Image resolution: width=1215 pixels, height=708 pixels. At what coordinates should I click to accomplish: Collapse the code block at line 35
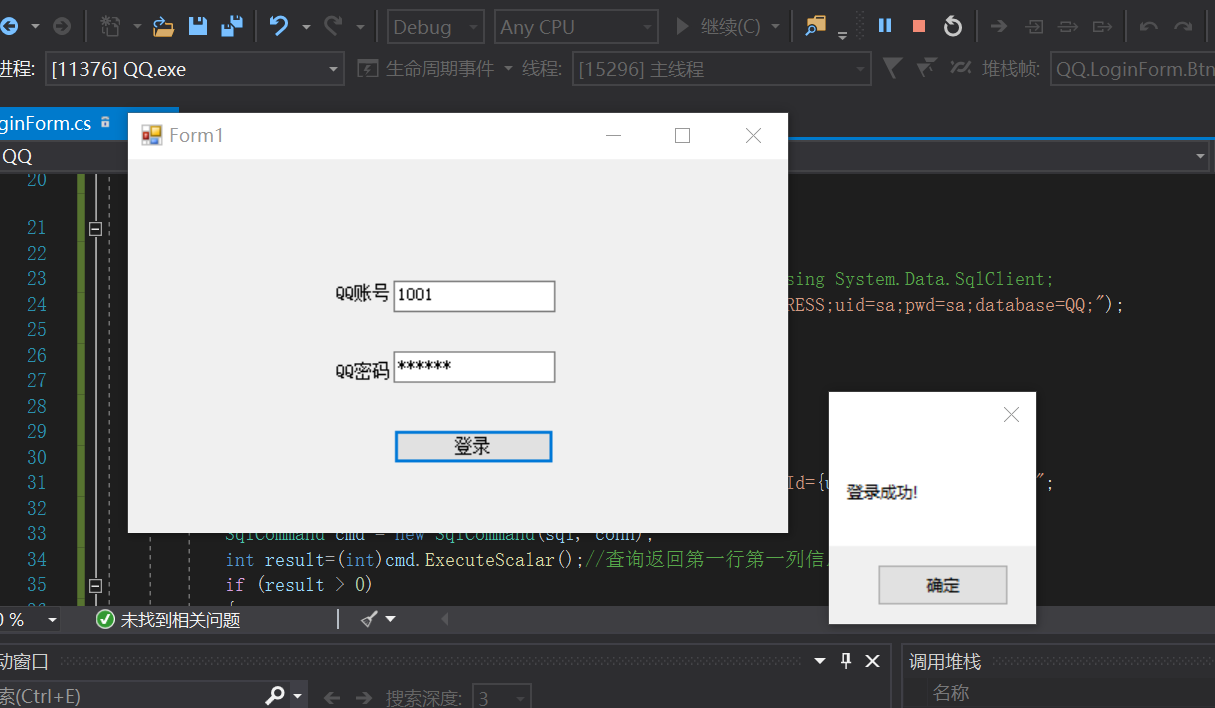[96, 585]
